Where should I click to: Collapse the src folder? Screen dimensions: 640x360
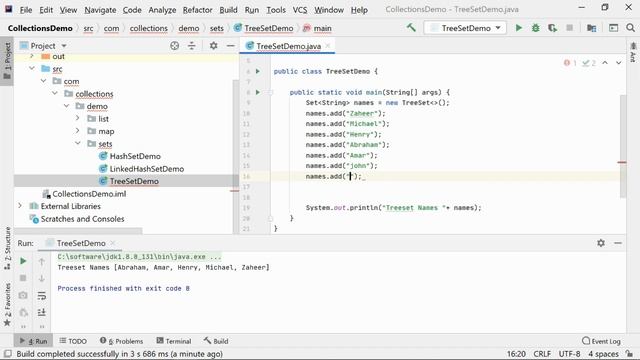[32, 69]
